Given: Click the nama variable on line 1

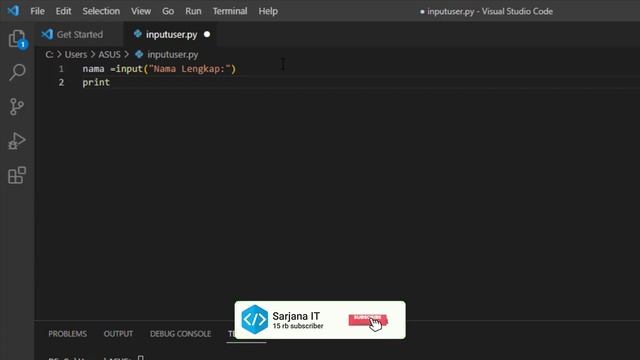Looking at the screenshot, I should (x=93, y=69).
